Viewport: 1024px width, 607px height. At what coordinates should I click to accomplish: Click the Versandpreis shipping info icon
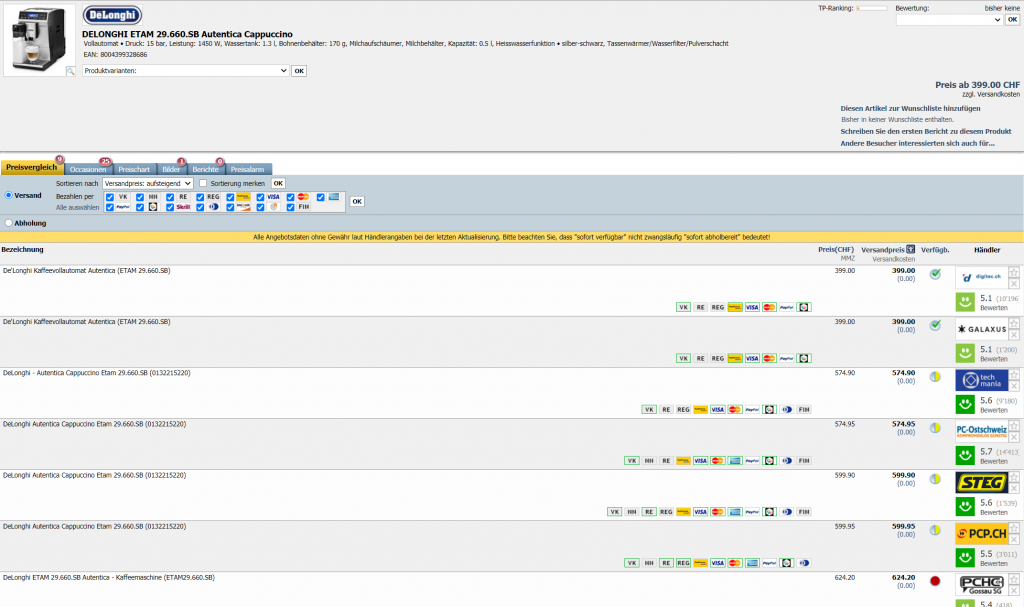coord(911,249)
